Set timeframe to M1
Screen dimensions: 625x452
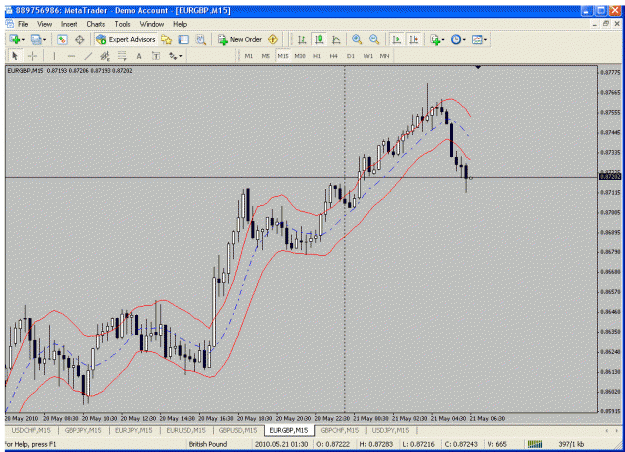249,56
